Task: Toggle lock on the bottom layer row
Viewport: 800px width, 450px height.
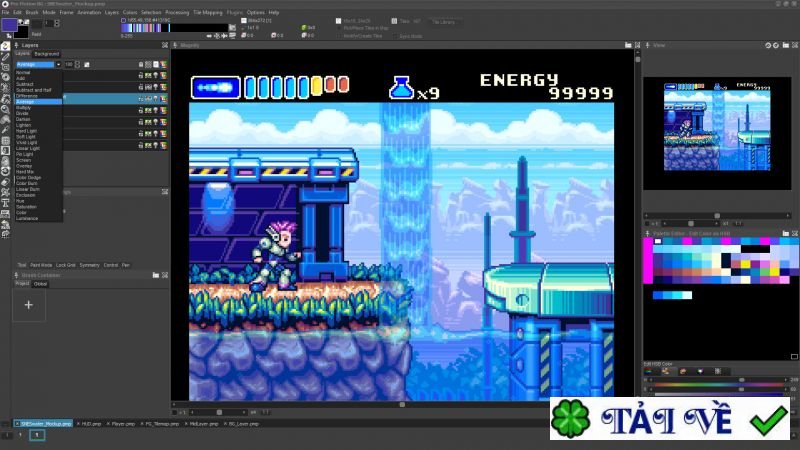Action: point(140,145)
